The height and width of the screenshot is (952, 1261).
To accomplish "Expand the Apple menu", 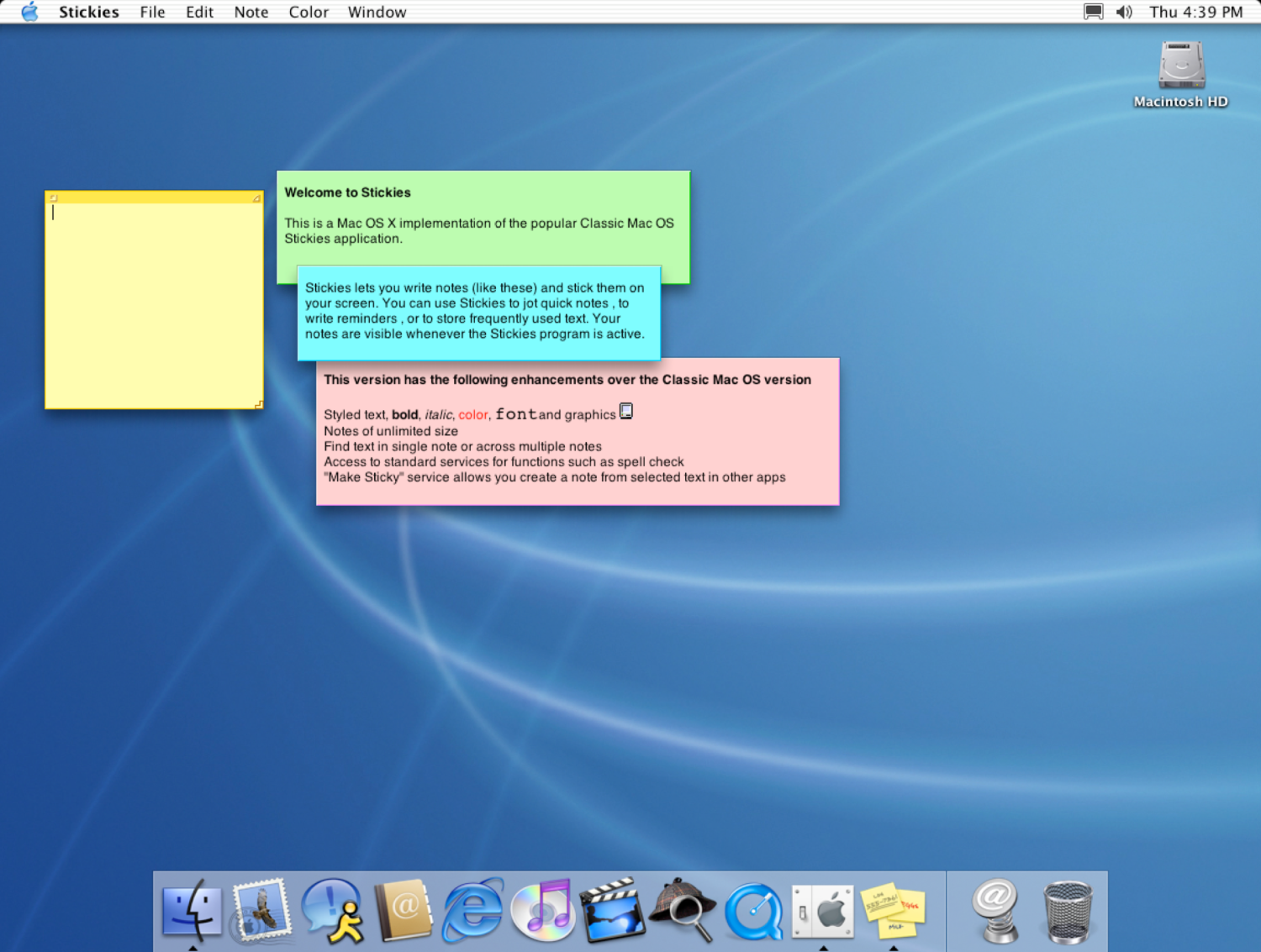I will pyautogui.click(x=29, y=13).
